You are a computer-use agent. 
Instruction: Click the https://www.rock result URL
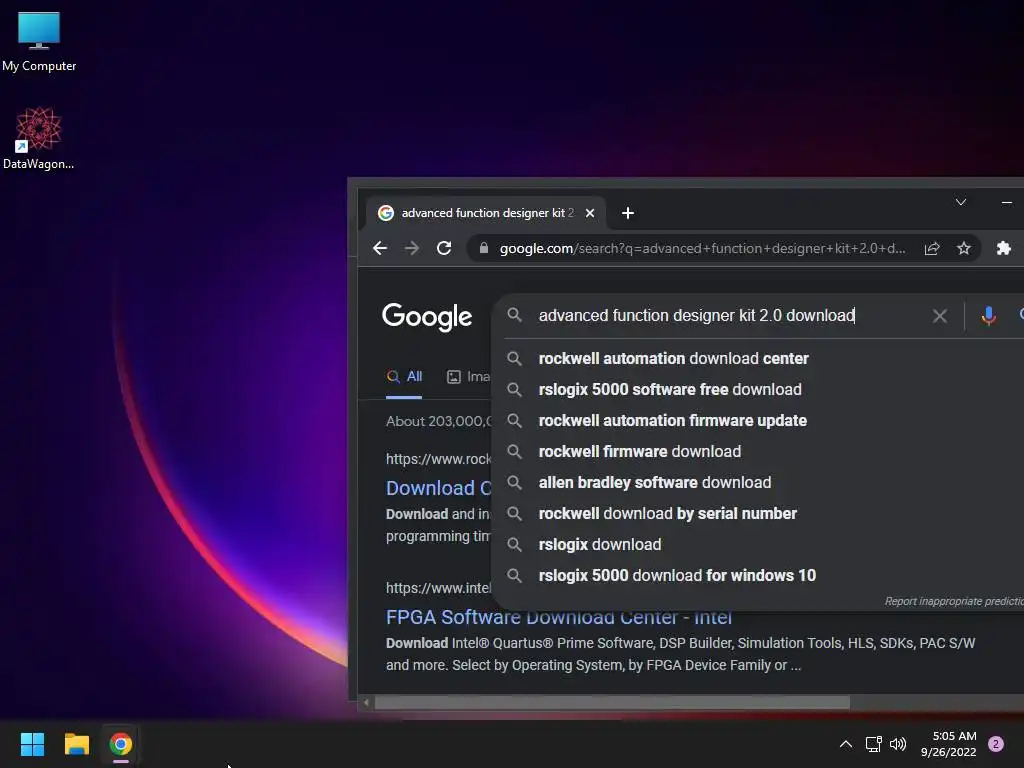pyautogui.click(x=438, y=459)
